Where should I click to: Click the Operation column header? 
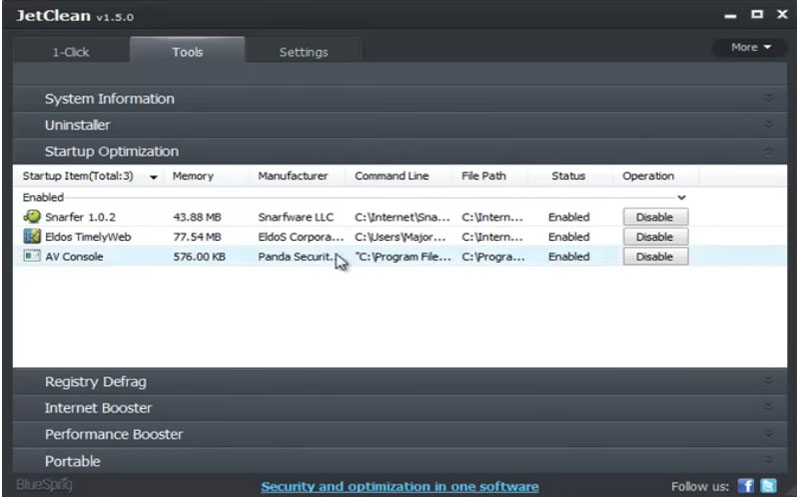pos(648,176)
